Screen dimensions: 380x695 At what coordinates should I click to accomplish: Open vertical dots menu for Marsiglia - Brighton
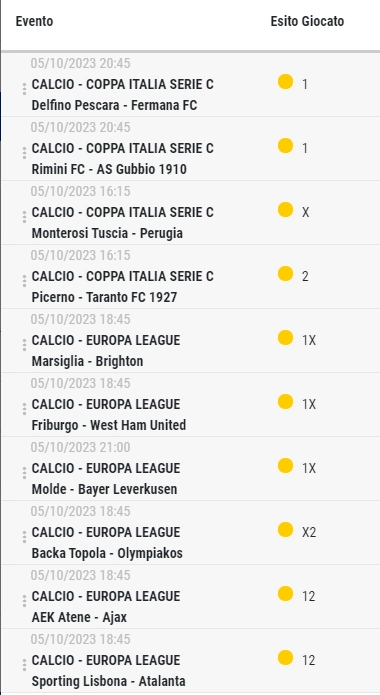[x=24, y=345]
